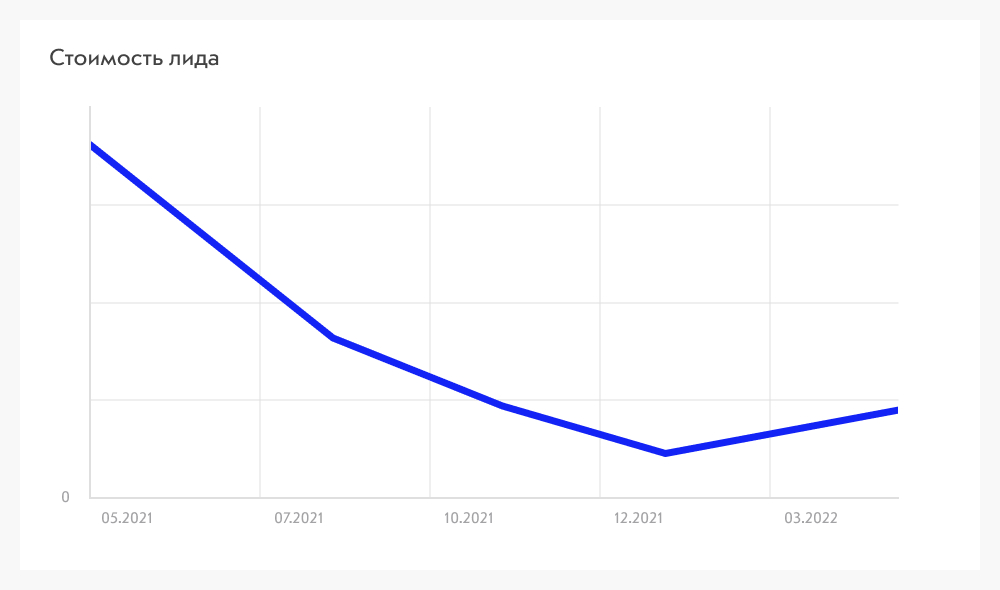Click the blue line between 10.2021 and 12.2021
This screenshot has width=1000, height=590.
click(x=584, y=429)
